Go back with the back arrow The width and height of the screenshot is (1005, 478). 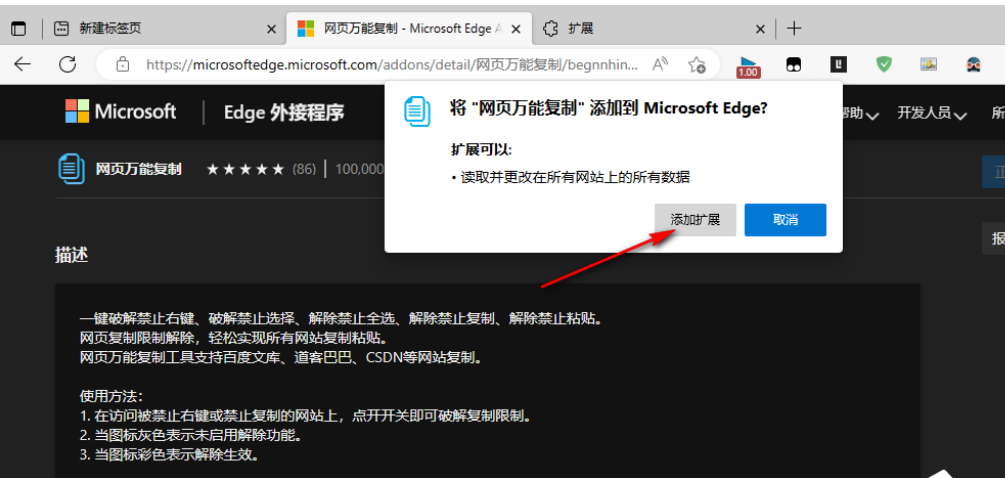22,64
